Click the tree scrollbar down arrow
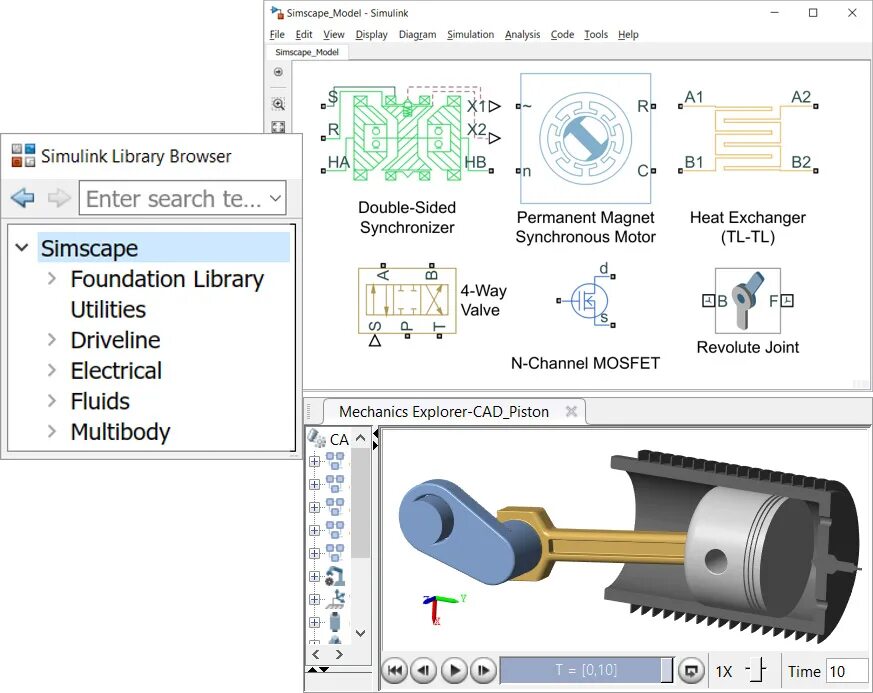873x693 pixels. point(360,633)
